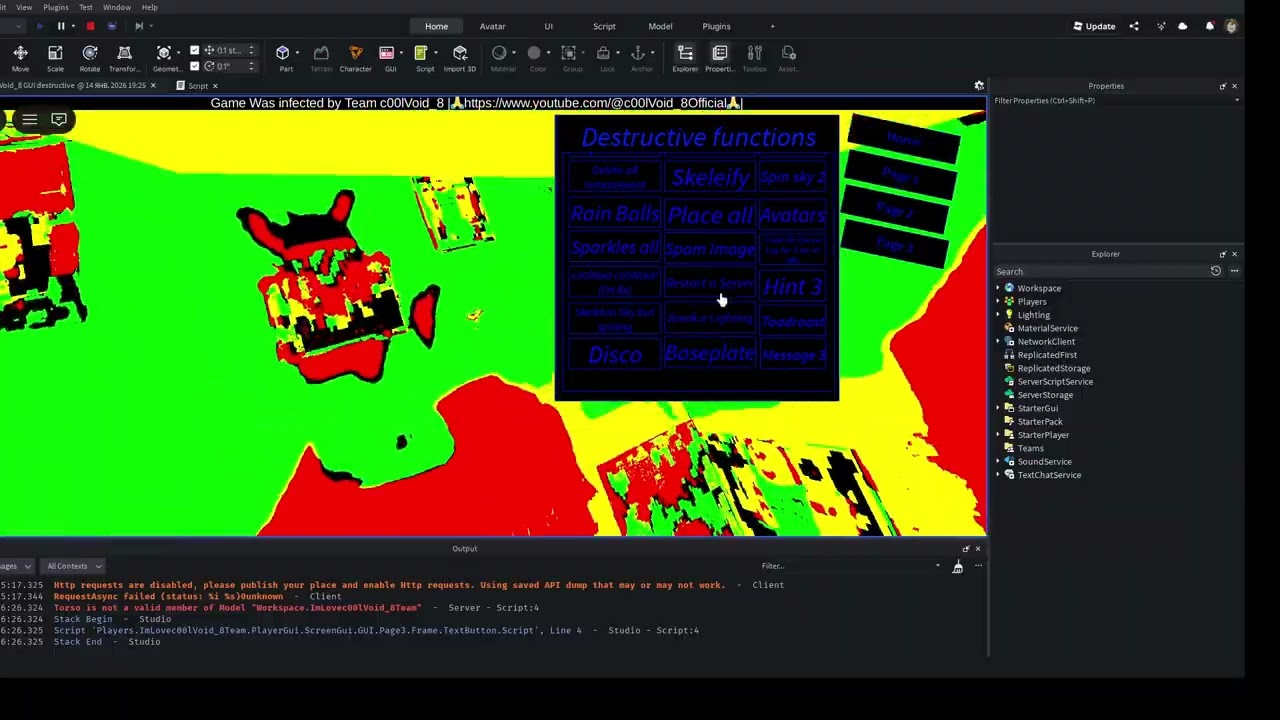The width and height of the screenshot is (1280, 720).
Task: Switch to the Model ribbon tab
Action: coord(660,26)
